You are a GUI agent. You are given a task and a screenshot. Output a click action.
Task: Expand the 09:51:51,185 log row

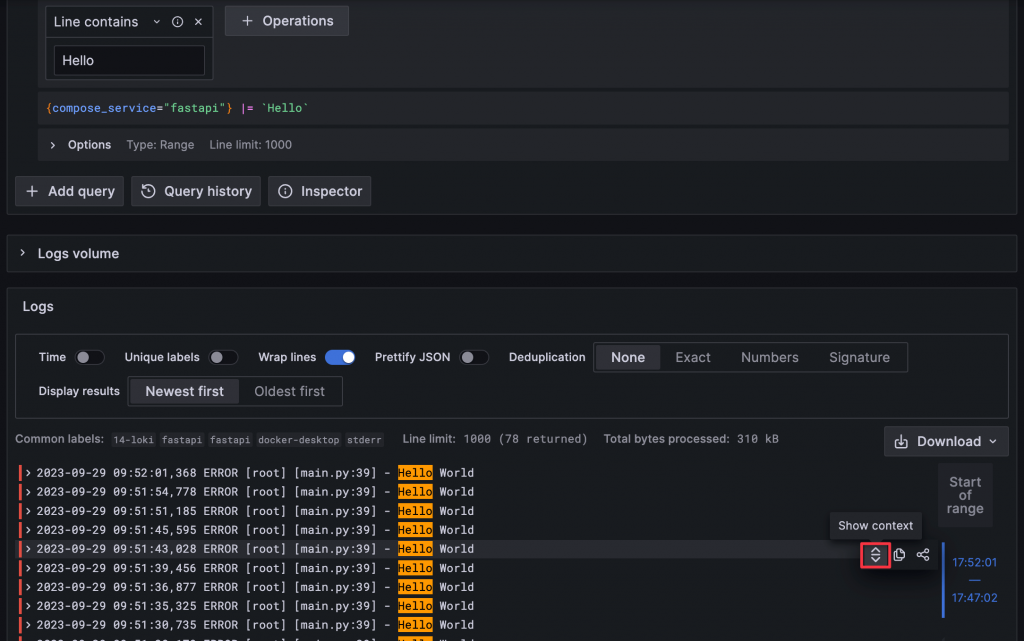(28, 510)
